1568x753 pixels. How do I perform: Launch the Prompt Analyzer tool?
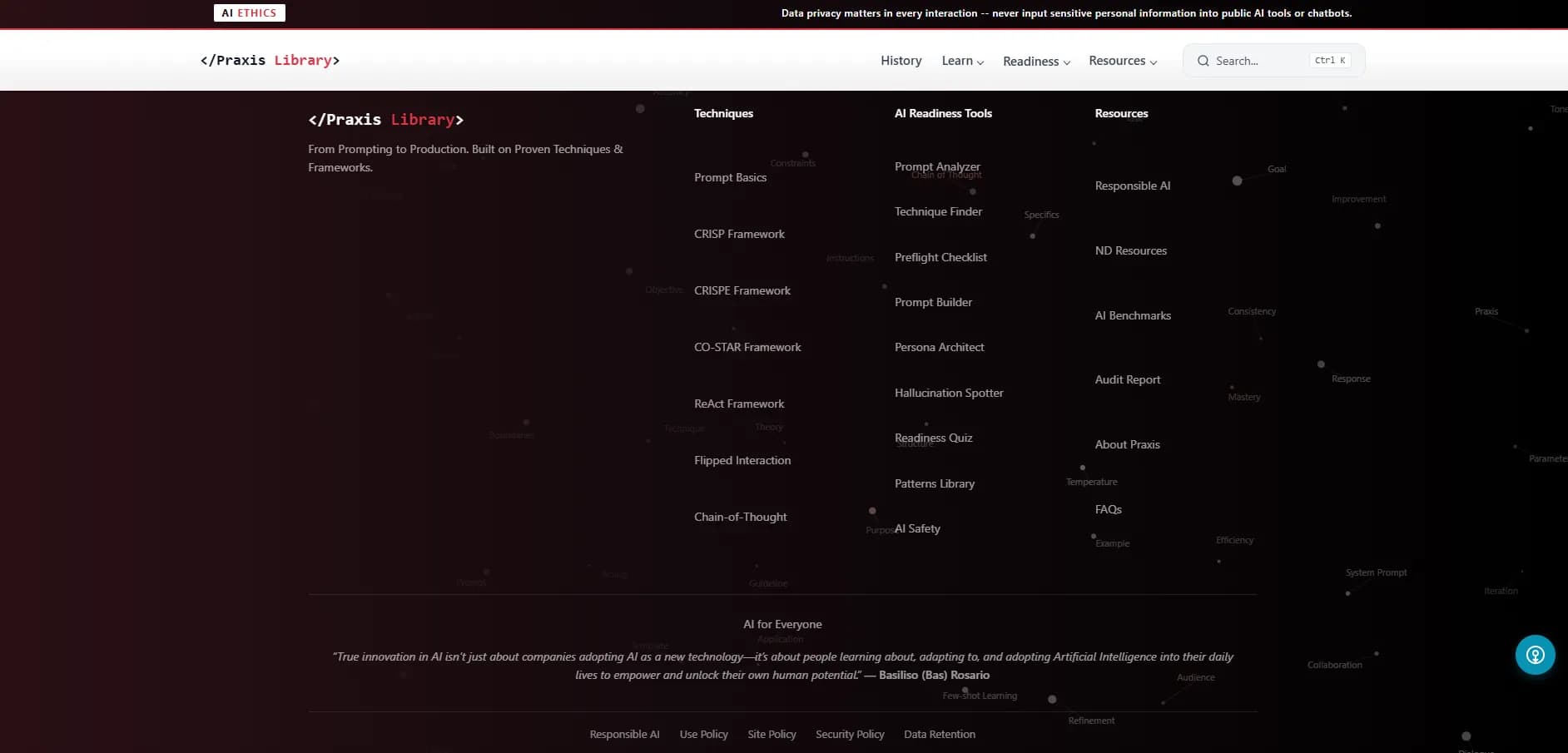937,166
